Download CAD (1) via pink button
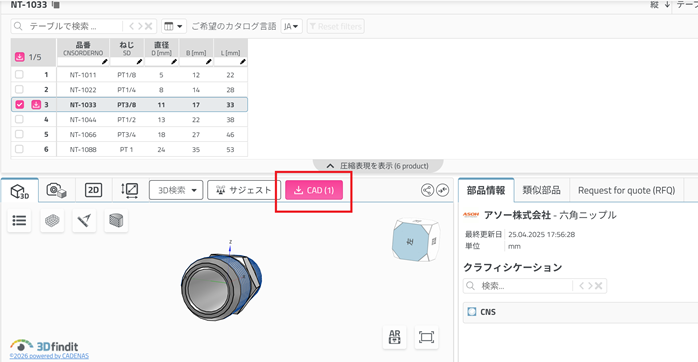This screenshot has width=698, height=362. [314, 190]
